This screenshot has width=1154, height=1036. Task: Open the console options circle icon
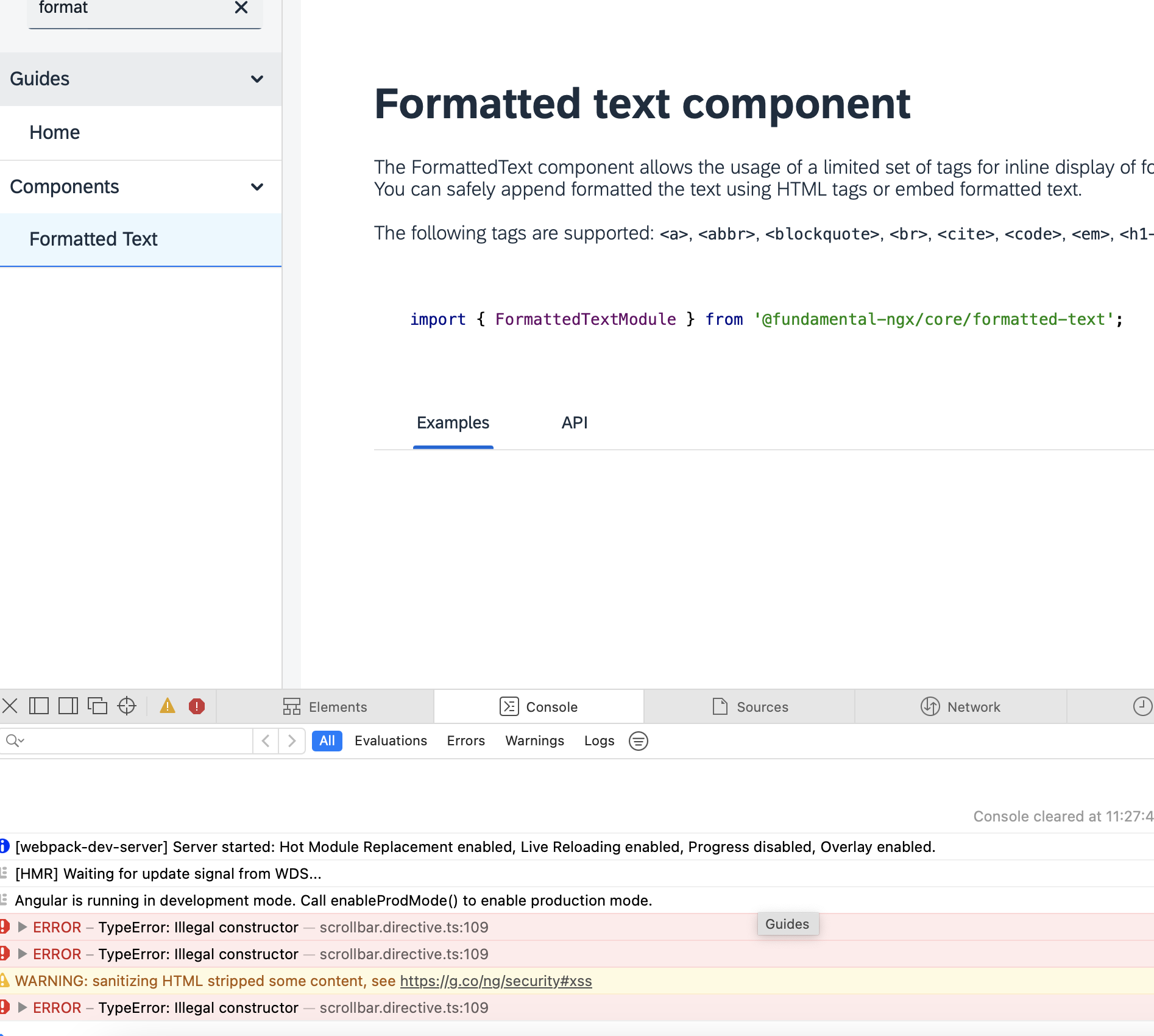coord(638,740)
